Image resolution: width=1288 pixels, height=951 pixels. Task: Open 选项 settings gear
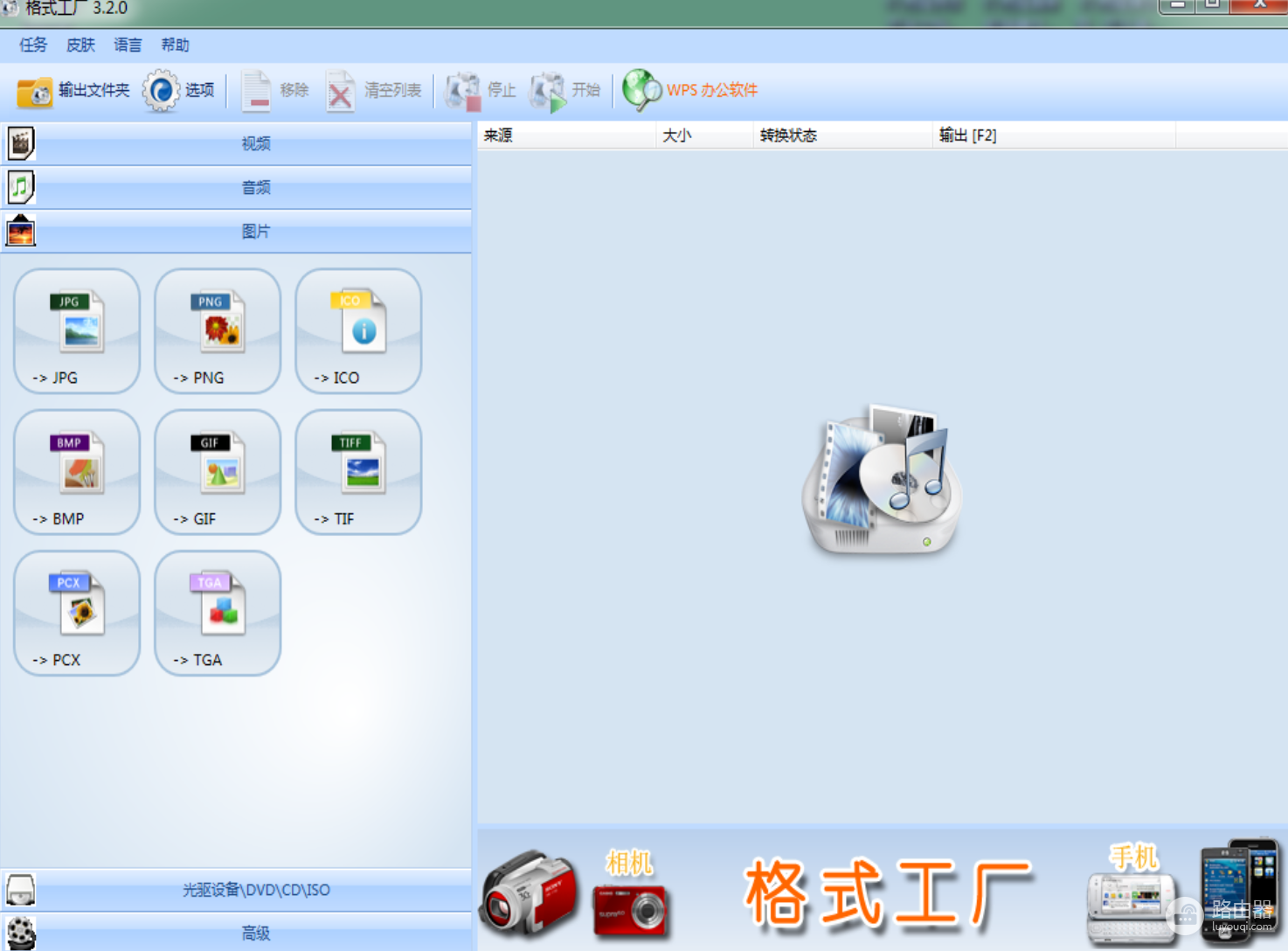(179, 90)
